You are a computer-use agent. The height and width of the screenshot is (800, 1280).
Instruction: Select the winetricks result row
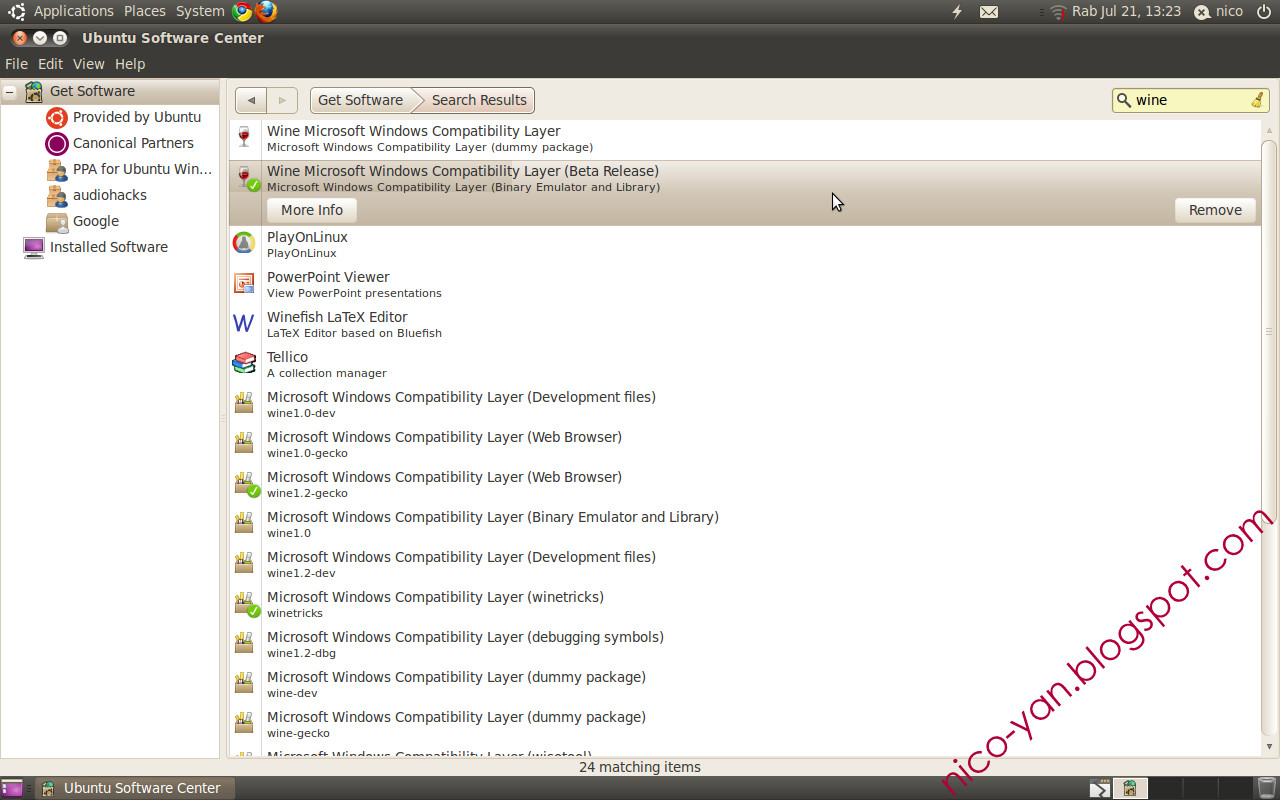(745, 604)
